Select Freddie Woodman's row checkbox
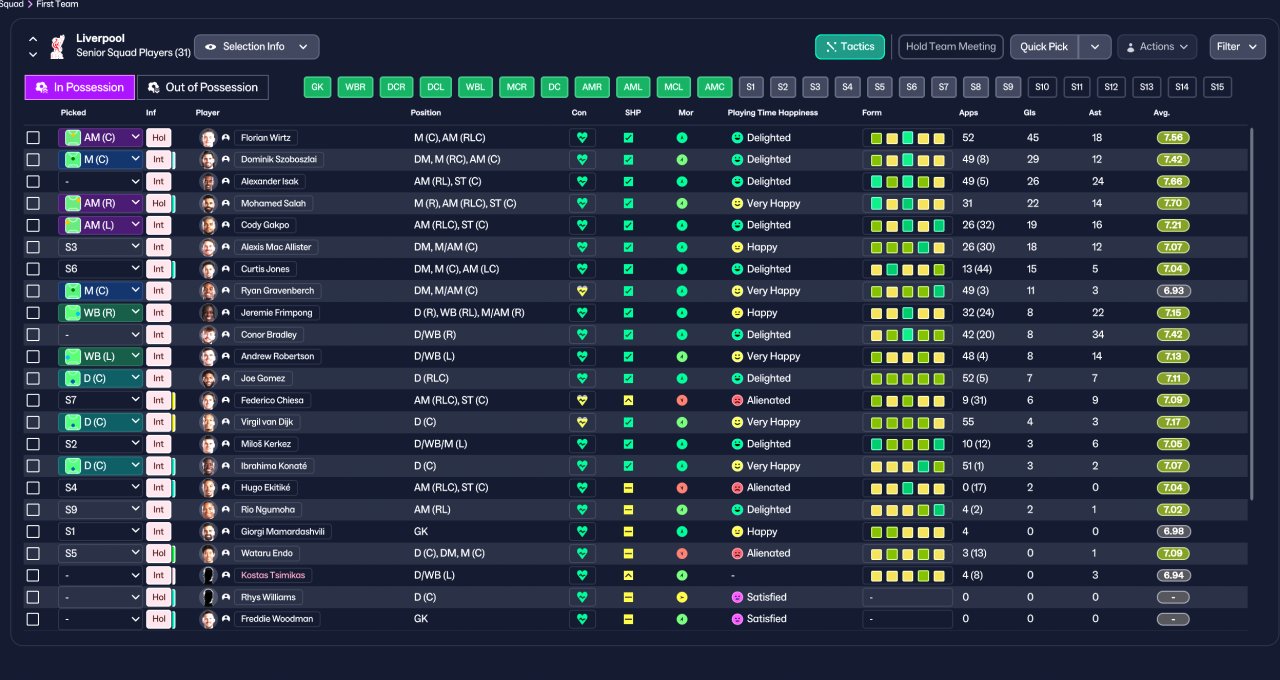 coord(33,619)
